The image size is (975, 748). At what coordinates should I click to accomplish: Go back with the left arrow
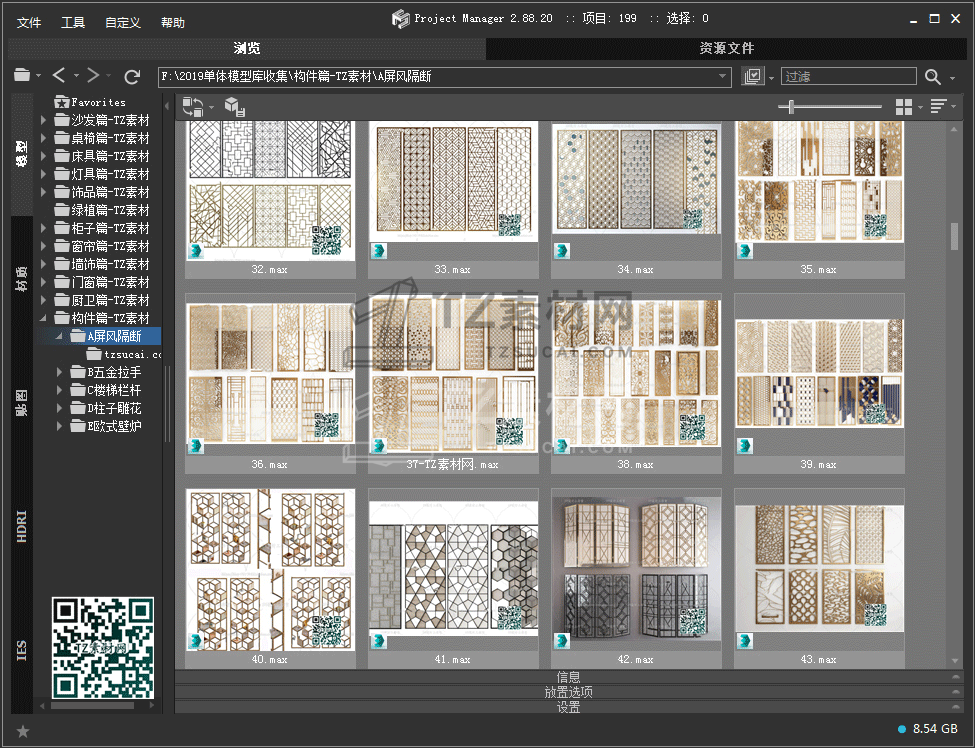tap(59, 76)
